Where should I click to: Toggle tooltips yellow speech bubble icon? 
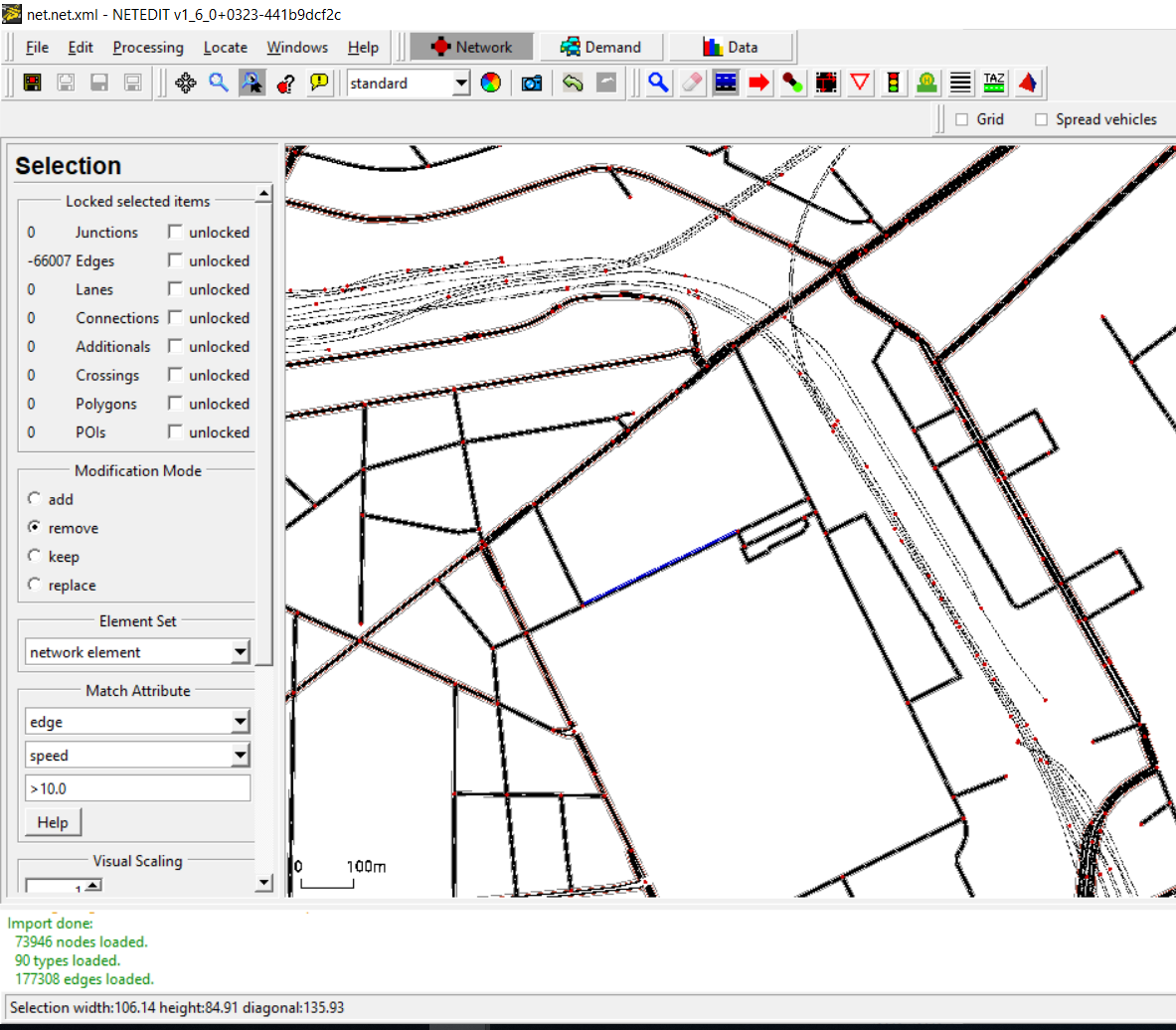[x=319, y=83]
